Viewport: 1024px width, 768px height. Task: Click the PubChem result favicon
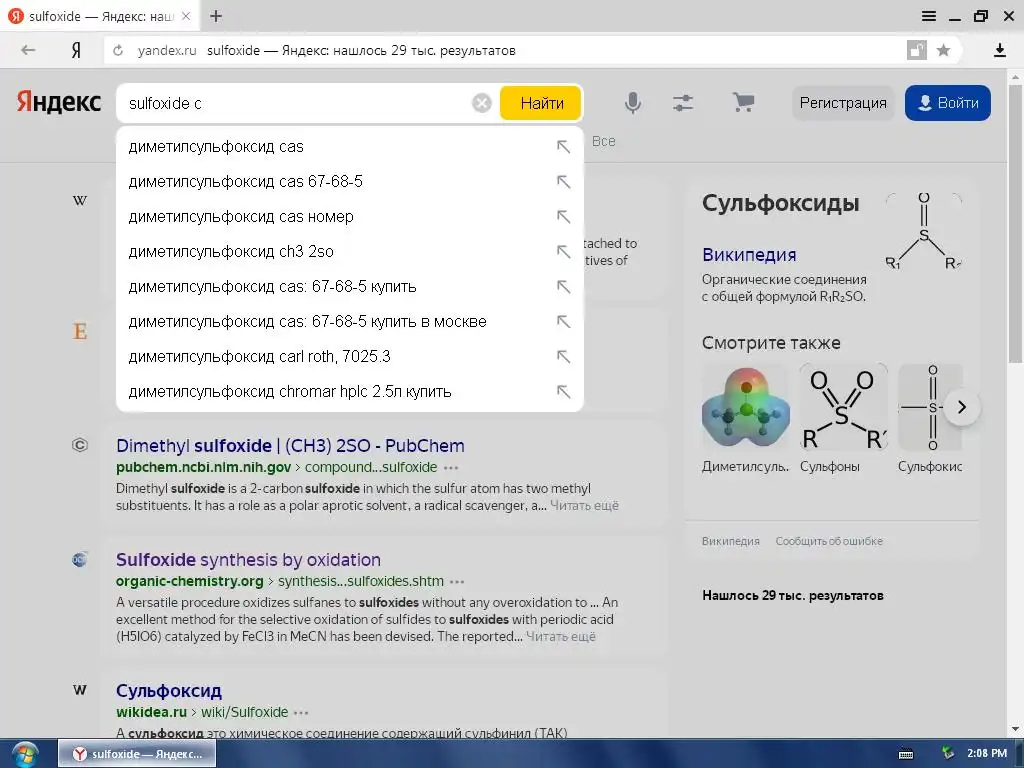coord(80,445)
